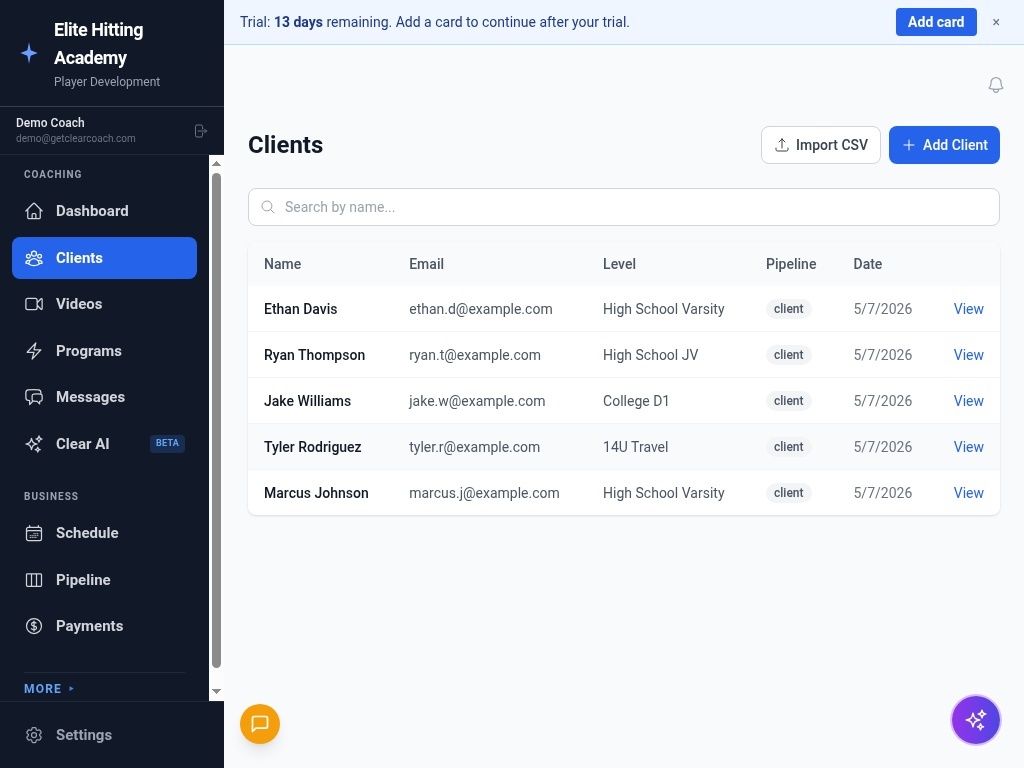
Task: Click the Name column header
Action: 282,264
